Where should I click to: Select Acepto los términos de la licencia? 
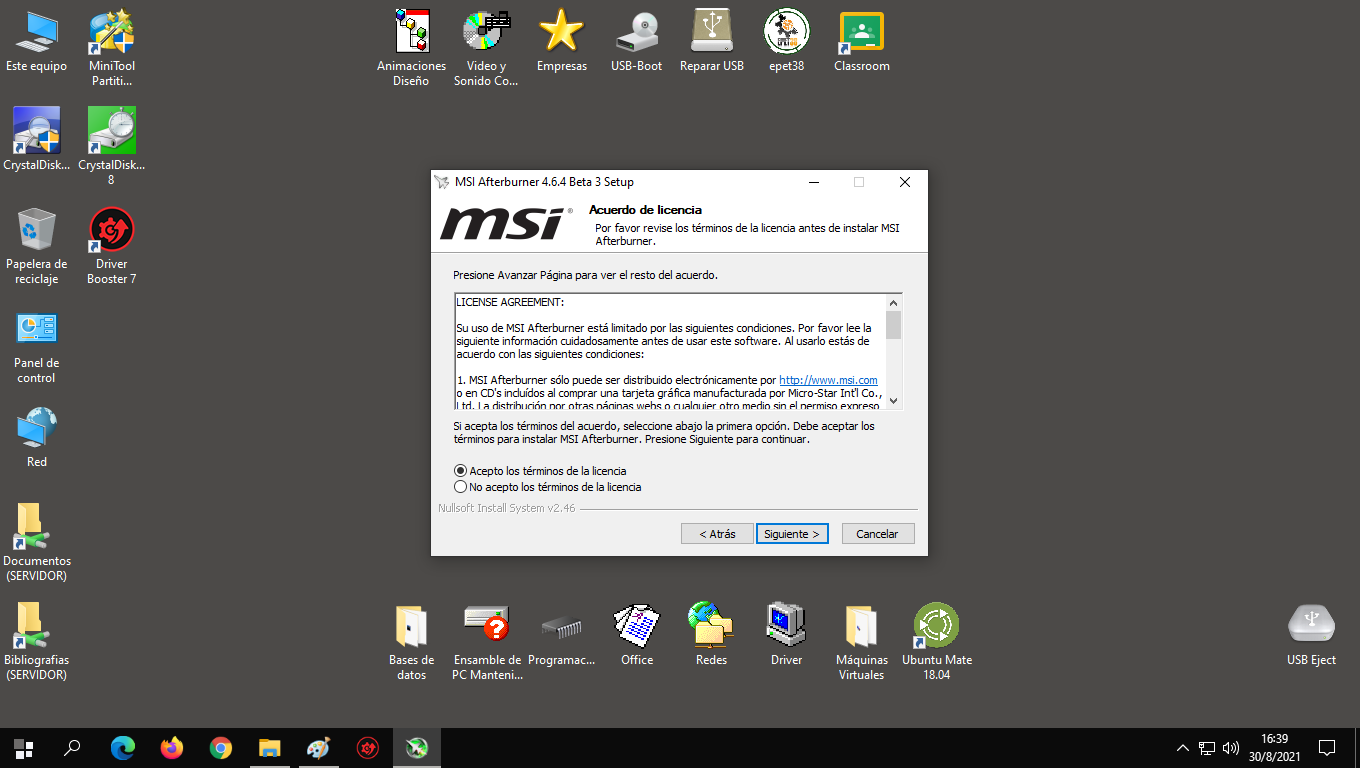540,471
